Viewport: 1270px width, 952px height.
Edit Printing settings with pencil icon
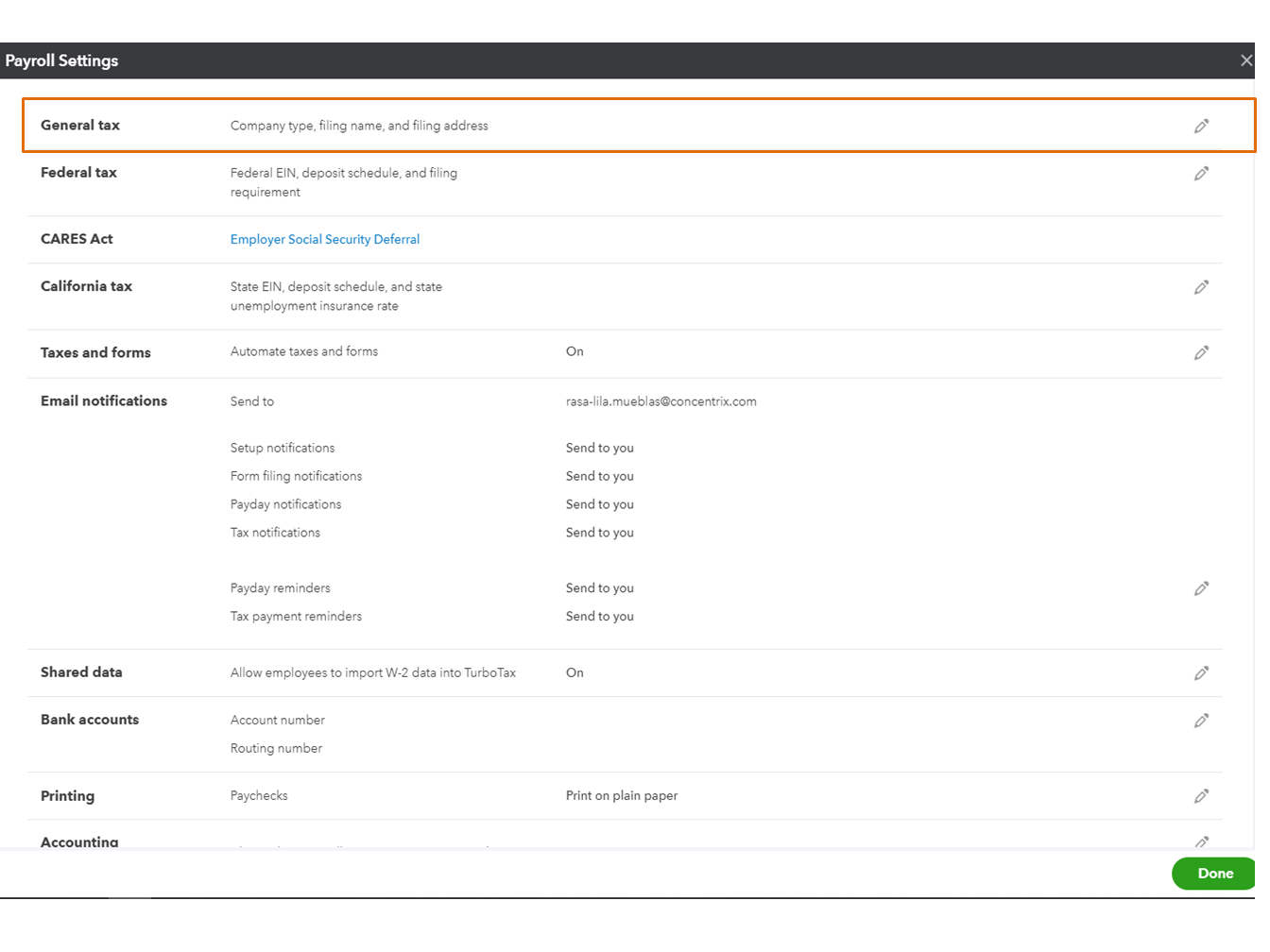[1201, 795]
